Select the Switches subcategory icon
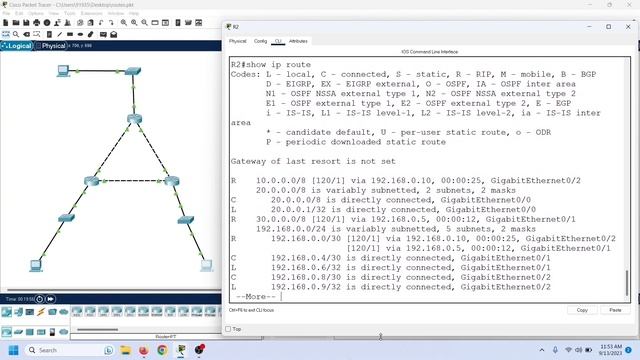 (18, 332)
